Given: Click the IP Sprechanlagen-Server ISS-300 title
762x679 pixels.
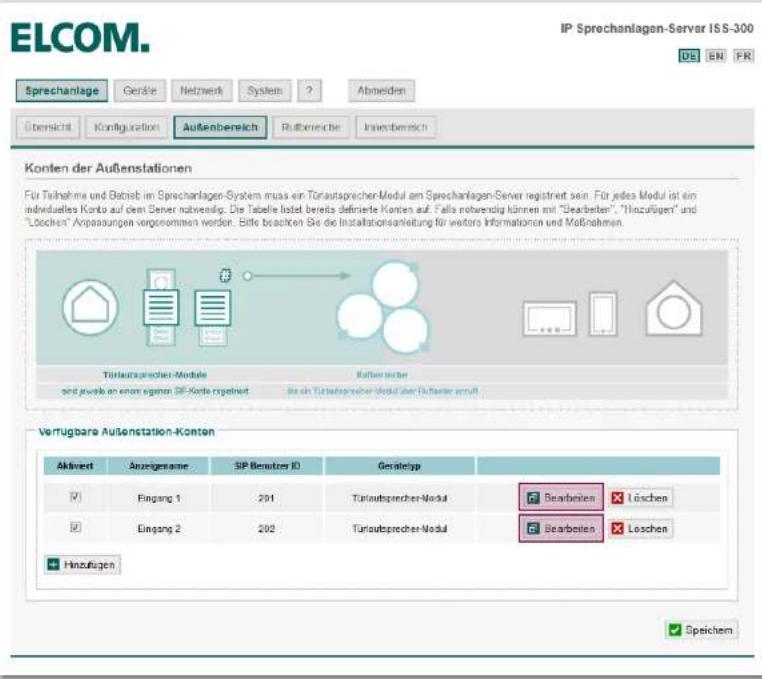Looking at the screenshot, I should (657, 29).
